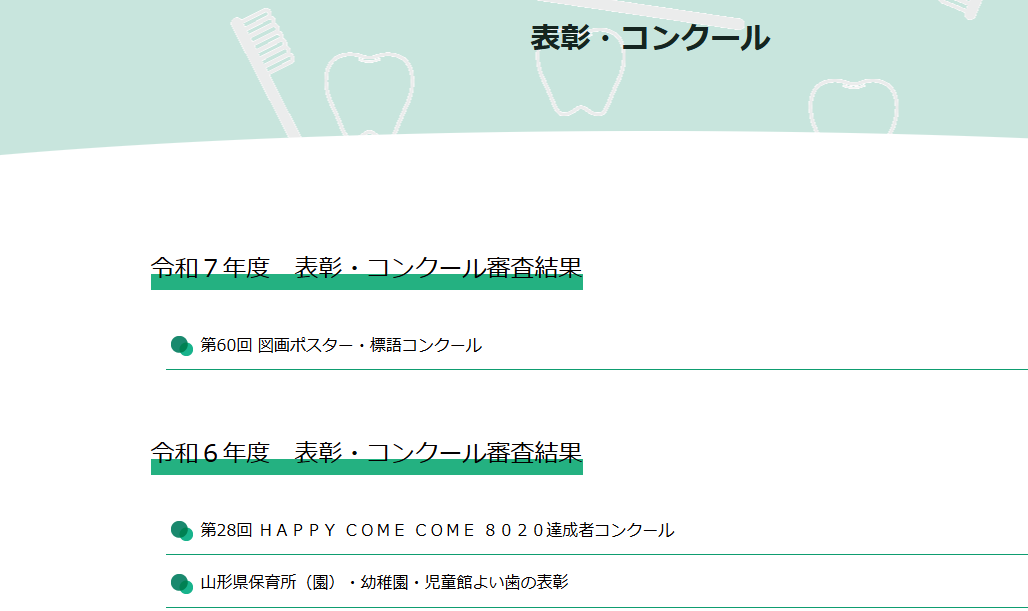
Task: Click the green underline bar under 令和７年度
Action: [366, 283]
